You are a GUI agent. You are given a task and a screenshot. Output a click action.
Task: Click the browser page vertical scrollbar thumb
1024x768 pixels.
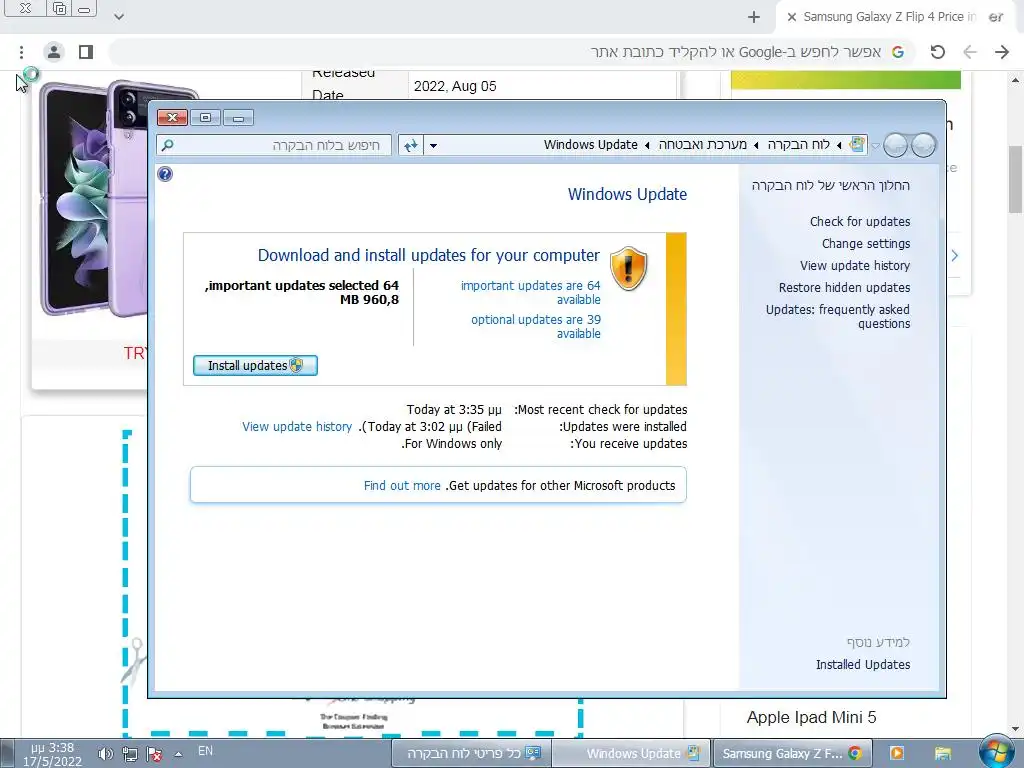point(1015,180)
